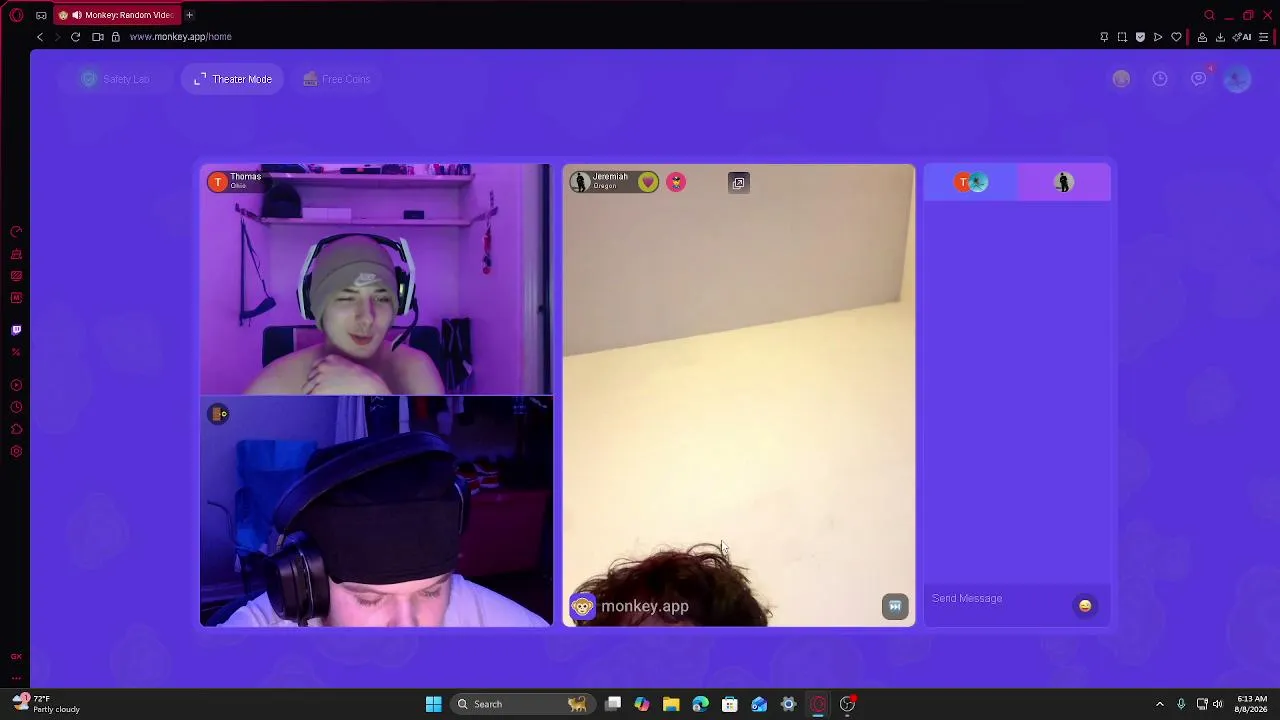The height and width of the screenshot is (720, 1280).
Task: Go forward to the next page
Action: pos(57,37)
